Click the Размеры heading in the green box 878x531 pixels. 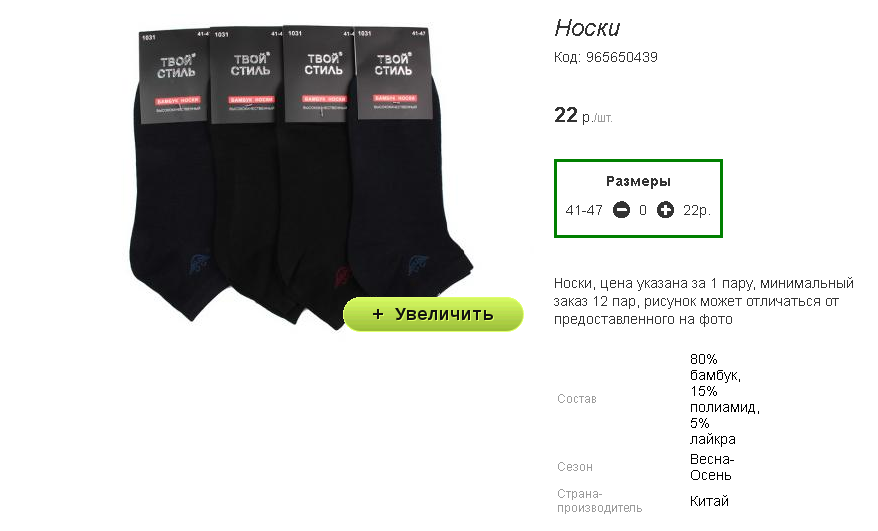click(x=638, y=181)
